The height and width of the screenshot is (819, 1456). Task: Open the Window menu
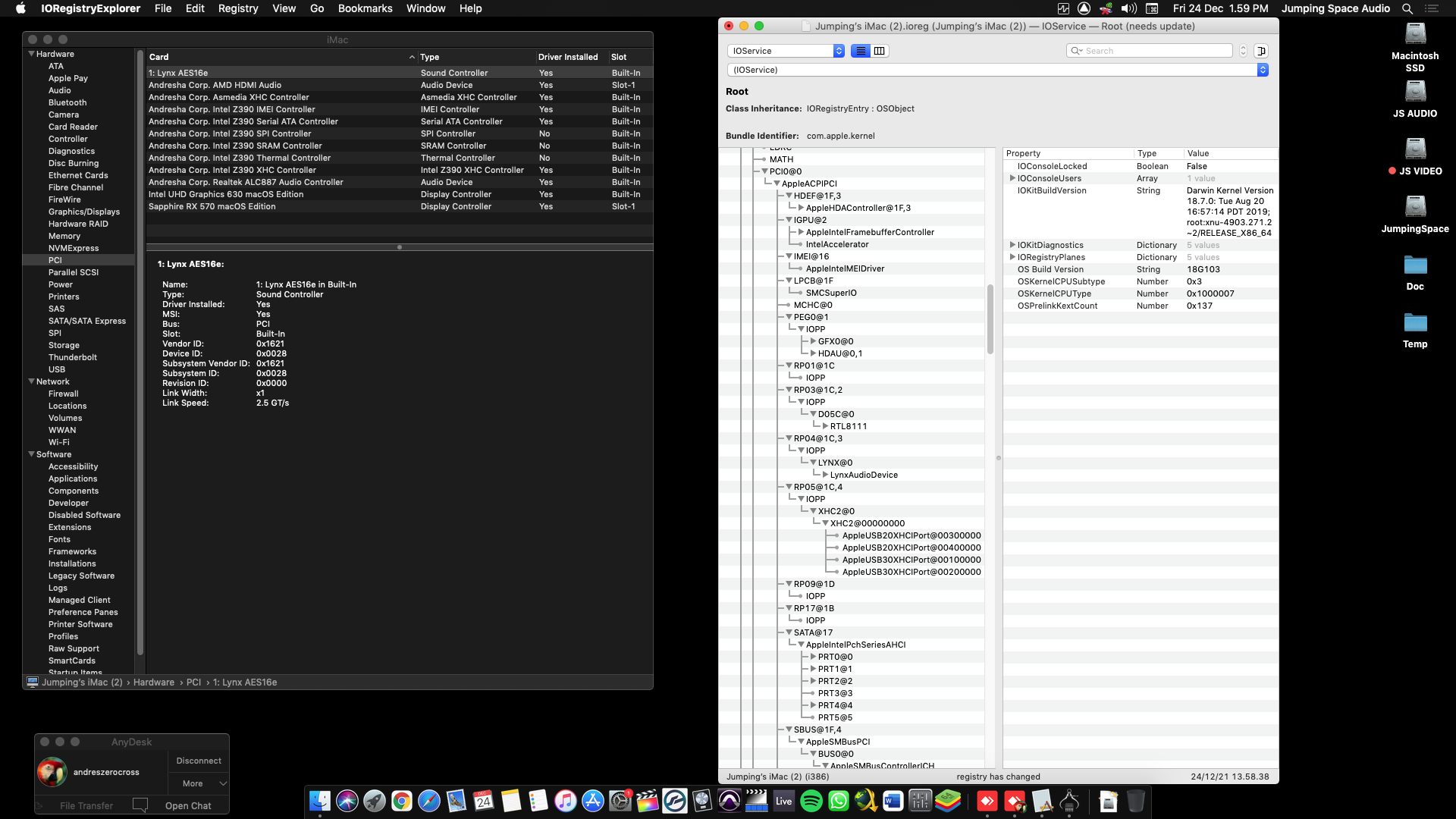pyautogui.click(x=426, y=8)
